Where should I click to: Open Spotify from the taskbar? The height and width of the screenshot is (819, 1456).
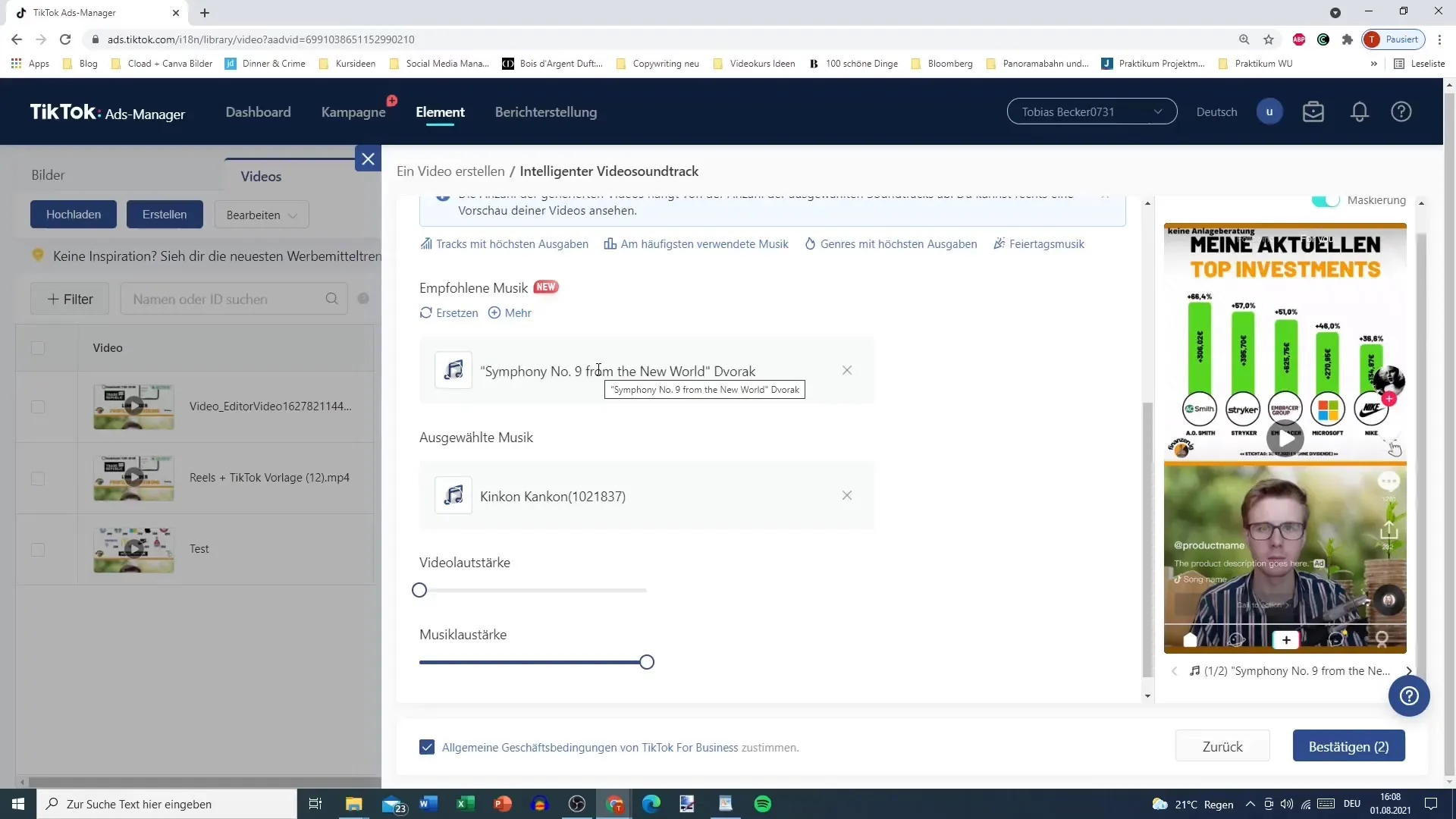pos(763,804)
